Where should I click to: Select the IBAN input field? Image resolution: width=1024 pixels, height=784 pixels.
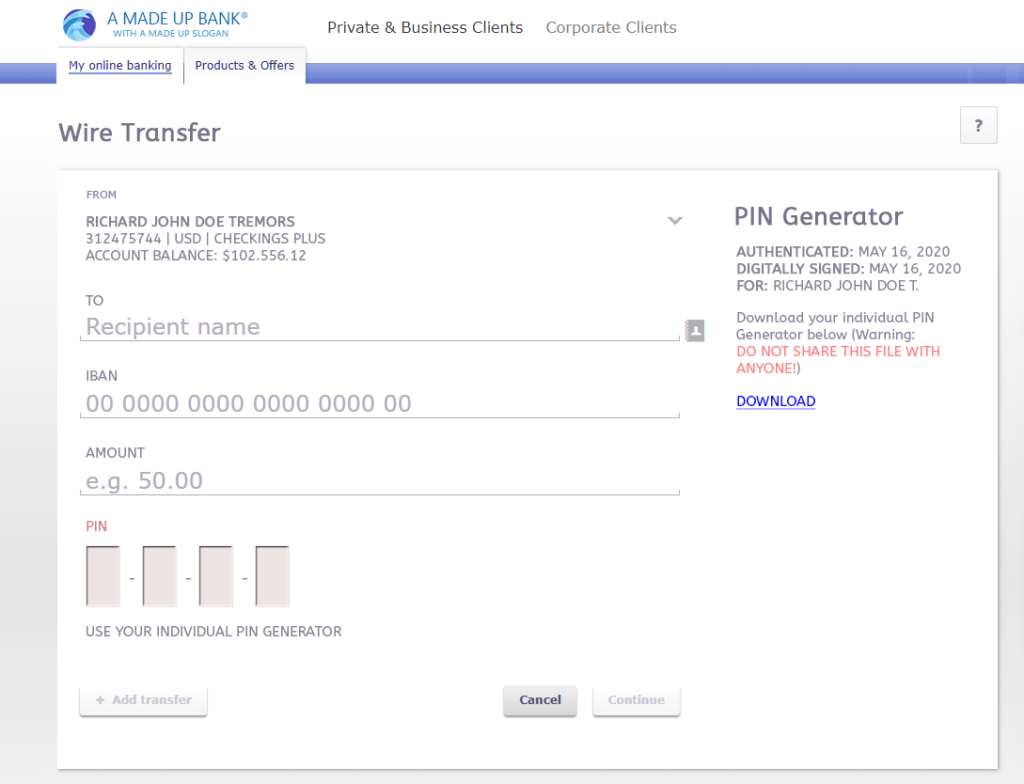pos(380,403)
